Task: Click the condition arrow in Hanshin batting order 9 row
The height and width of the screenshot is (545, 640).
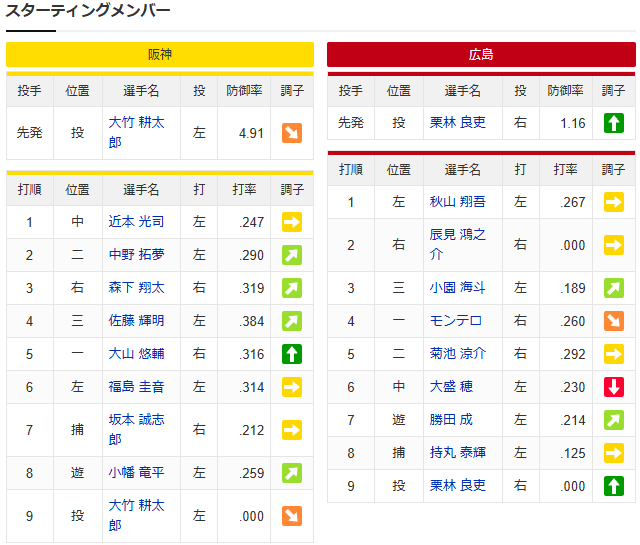Action: coord(292,516)
